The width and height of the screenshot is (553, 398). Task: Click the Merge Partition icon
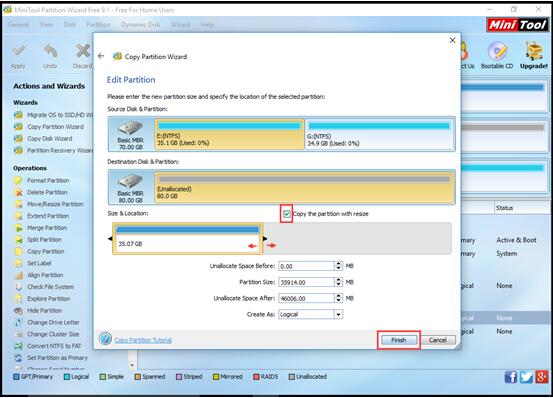coord(18,228)
